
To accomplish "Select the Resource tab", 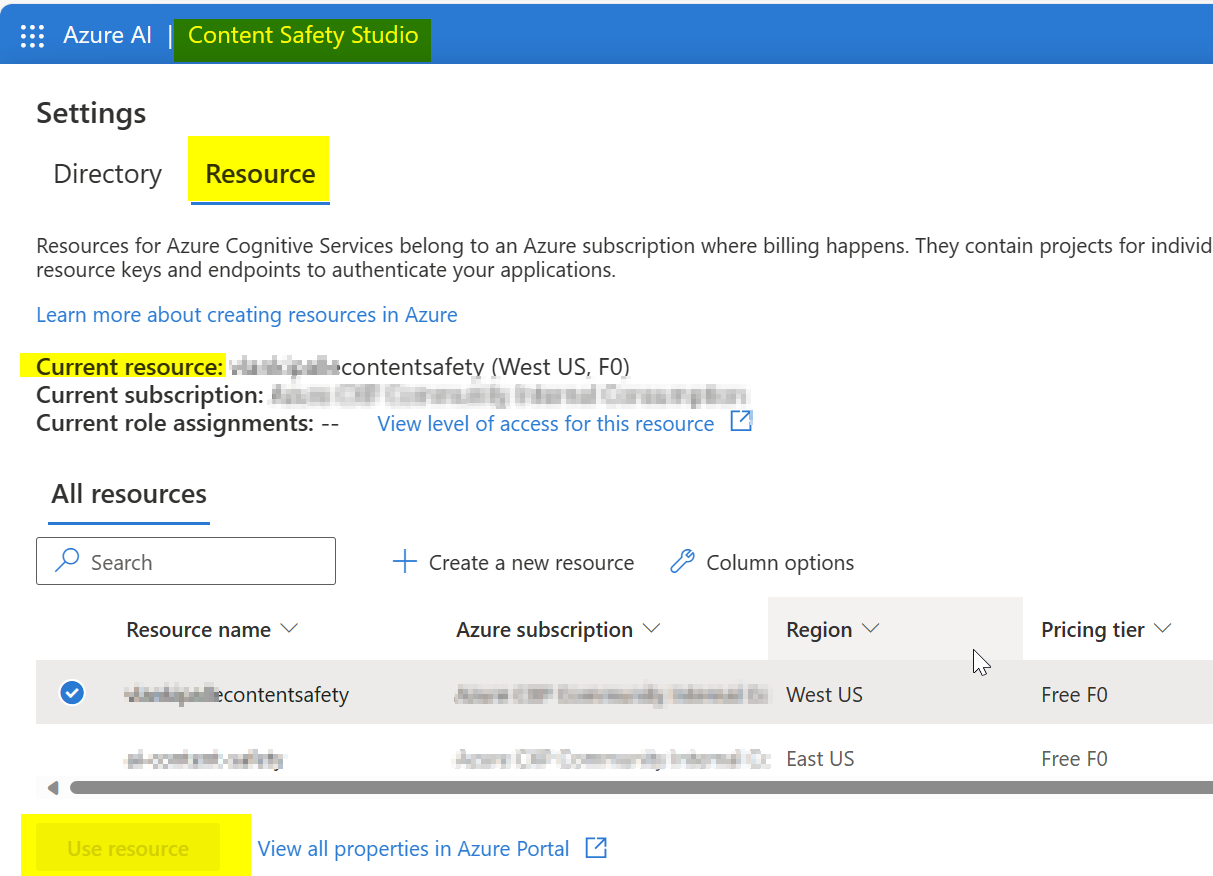I will (x=260, y=174).
